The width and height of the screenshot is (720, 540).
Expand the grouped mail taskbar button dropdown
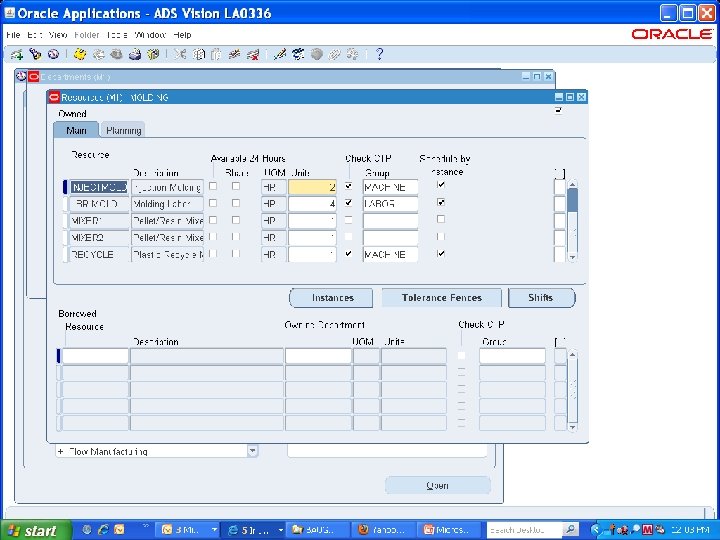click(214, 529)
